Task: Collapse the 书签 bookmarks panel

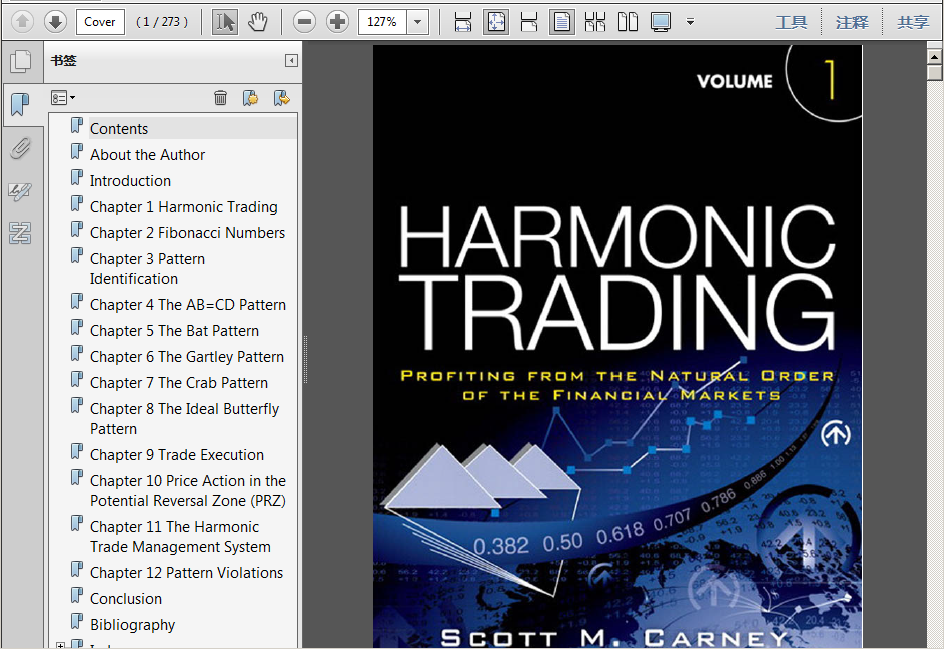Action: point(291,61)
